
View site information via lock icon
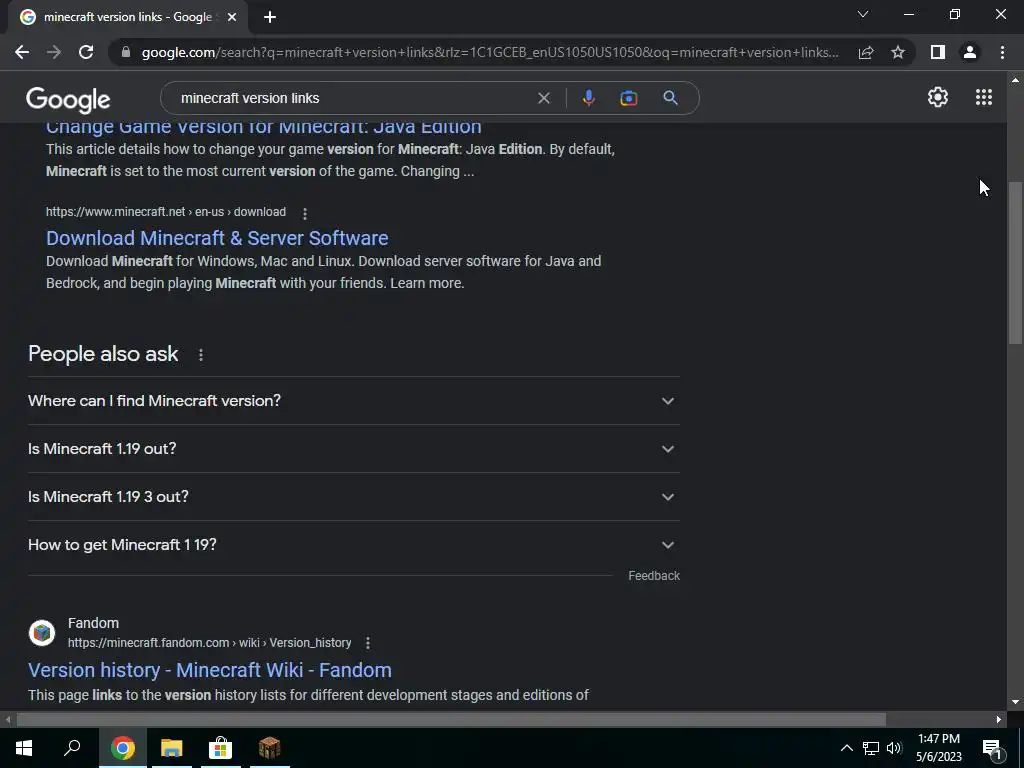[x=126, y=52]
